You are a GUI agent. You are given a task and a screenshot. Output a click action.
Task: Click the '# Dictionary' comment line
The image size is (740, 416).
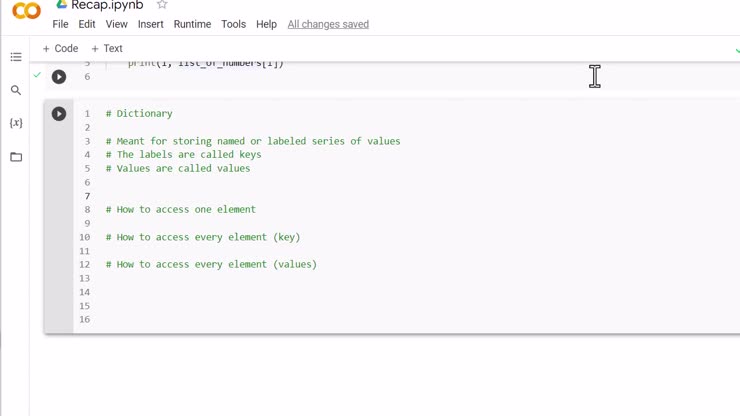139,113
